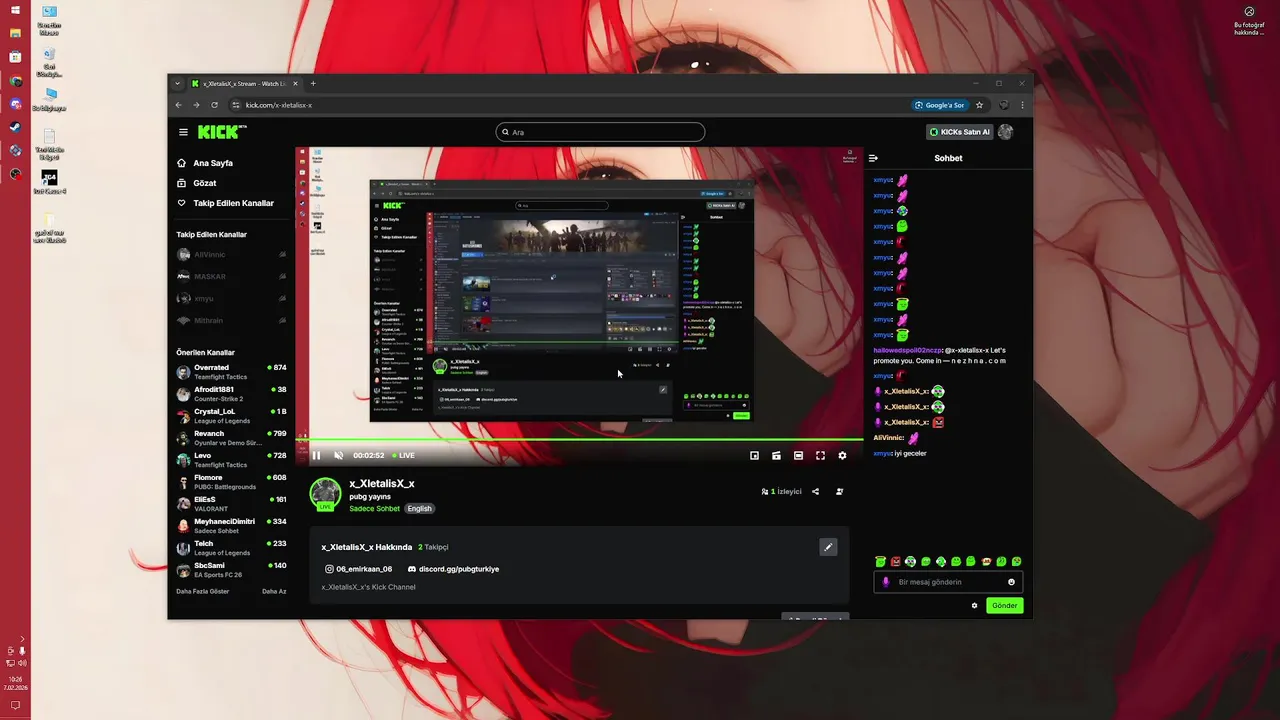Open 06_emirkaan_06 Instagram link
Screen dimensions: 1280x720
coord(358,569)
